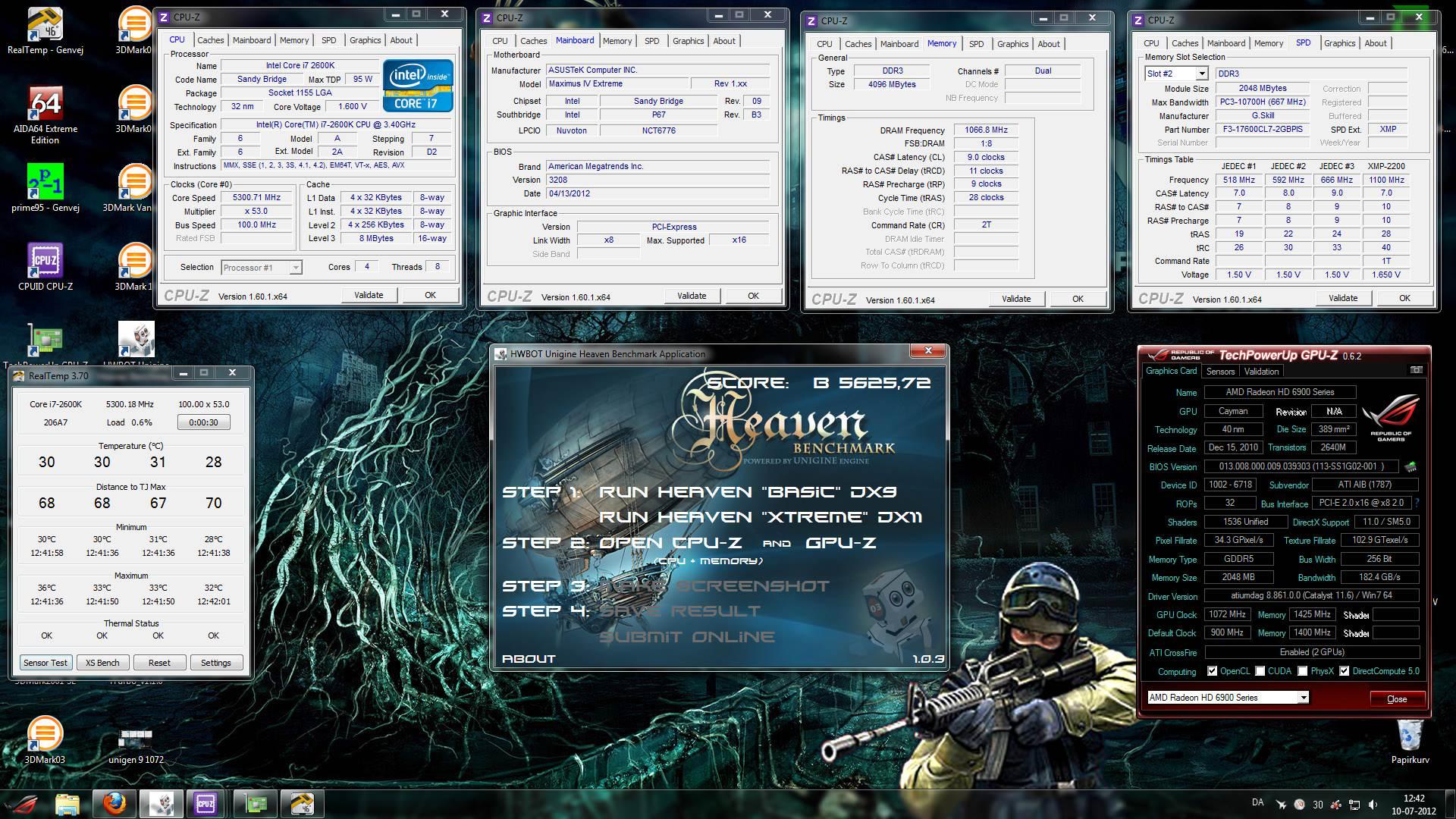The width and height of the screenshot is (1456, 819).
Task: Click GPU-Z BIOS save chip icon
Action: pyautogui.click(x=1410, y=466)
